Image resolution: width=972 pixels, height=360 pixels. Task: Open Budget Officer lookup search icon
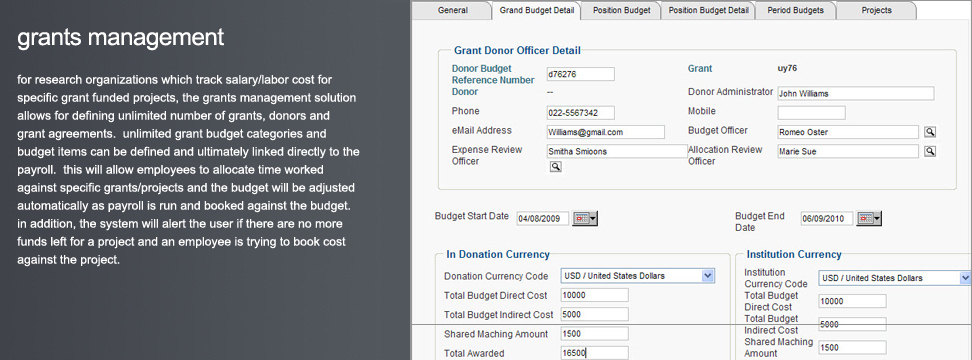click(x=929, y=132)
